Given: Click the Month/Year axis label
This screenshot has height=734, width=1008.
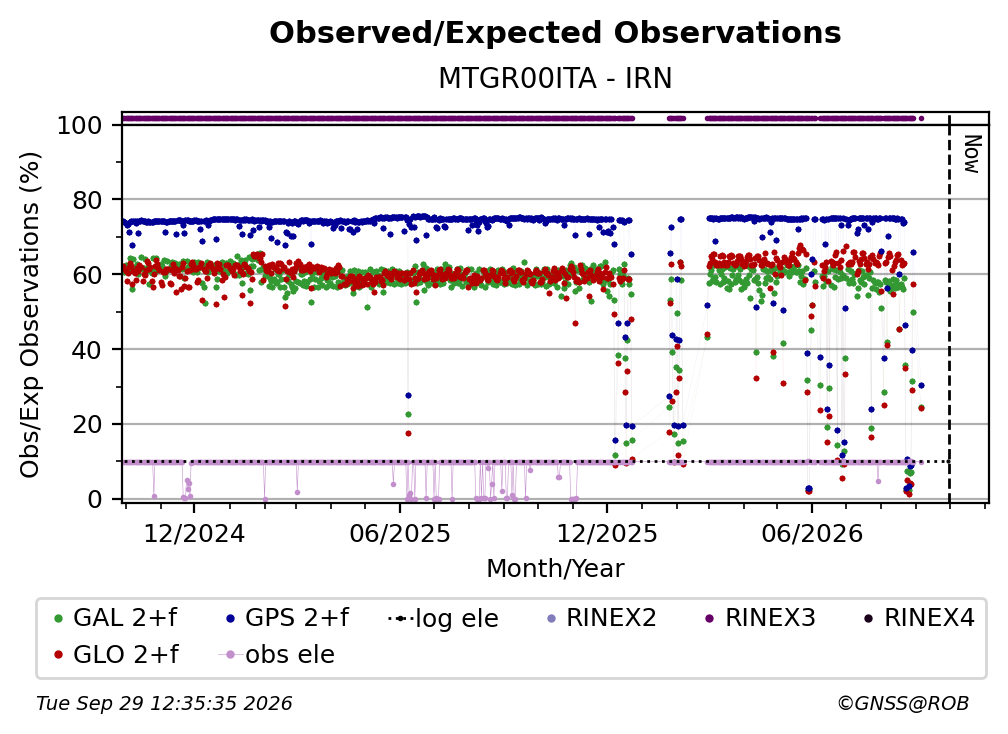Looking at the screenshot, I should [x=555, y=569].
